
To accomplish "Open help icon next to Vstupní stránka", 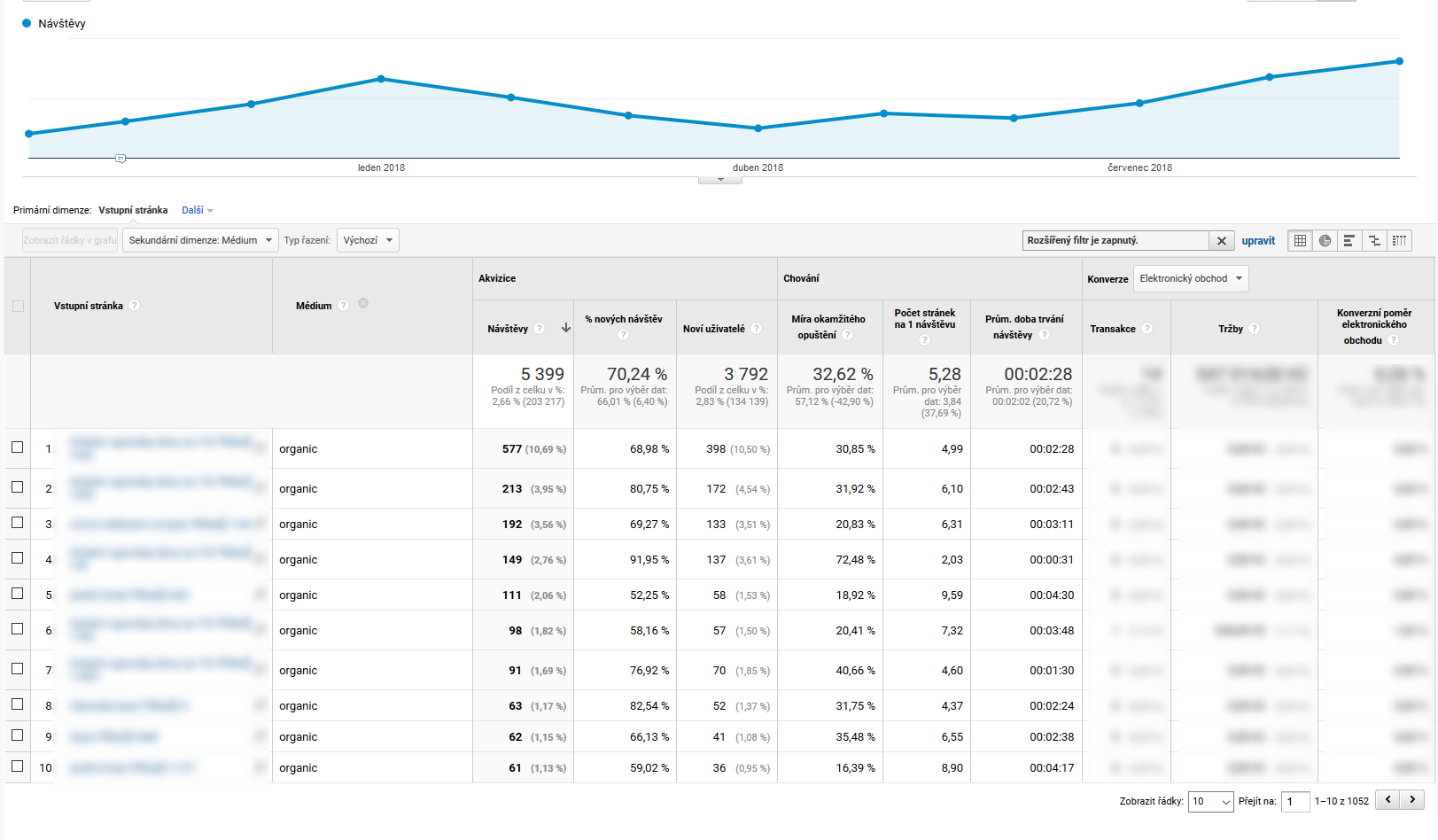I will tap(135, 306).
